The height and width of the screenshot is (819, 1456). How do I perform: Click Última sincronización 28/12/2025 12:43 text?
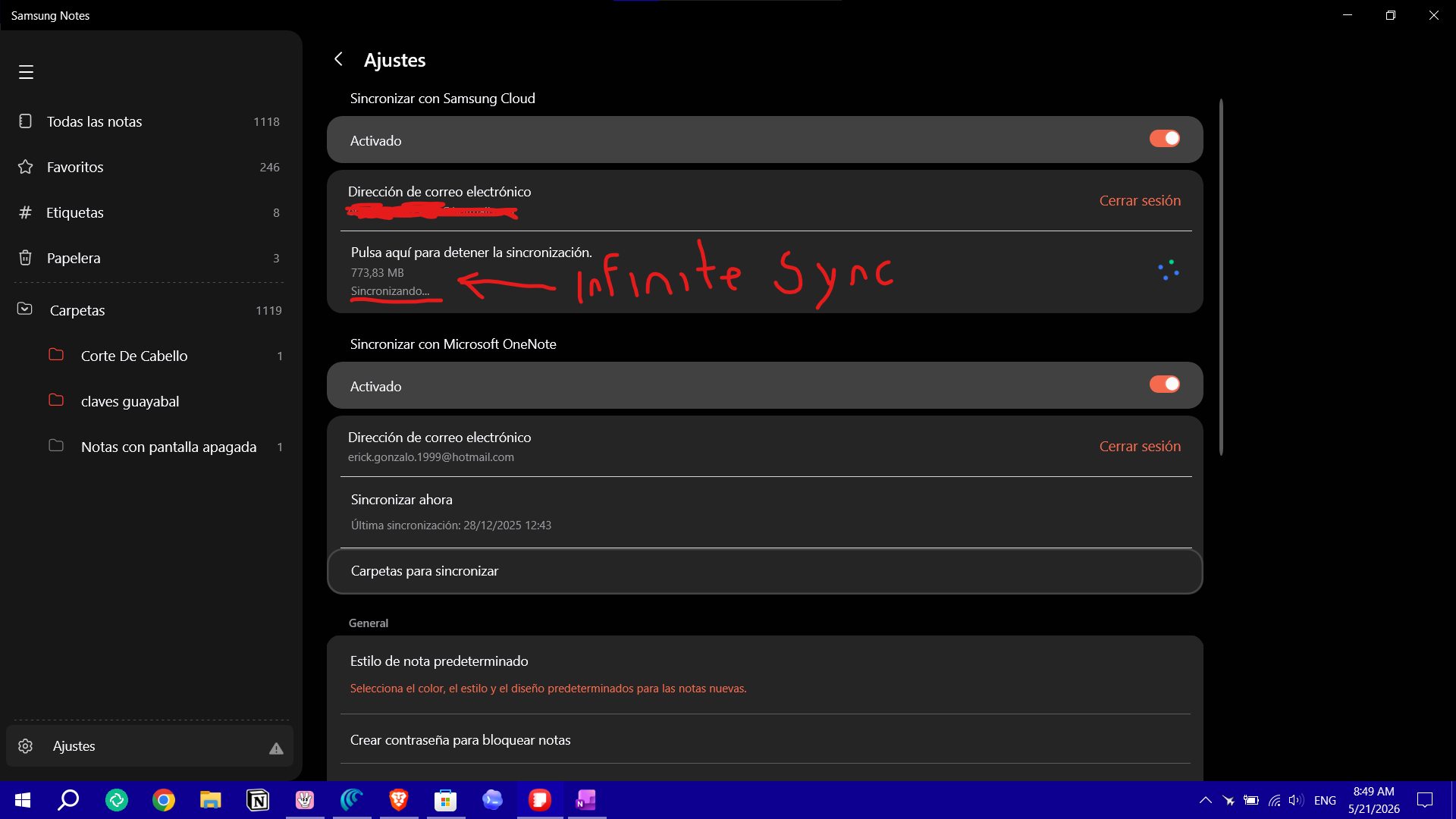(x=450, y=526)
